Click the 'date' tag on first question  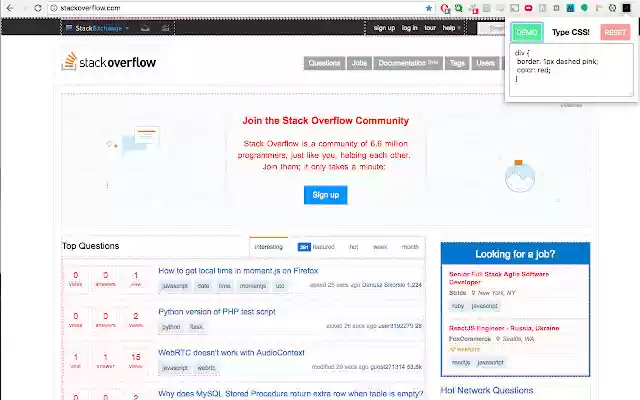(x=203, y=286)
